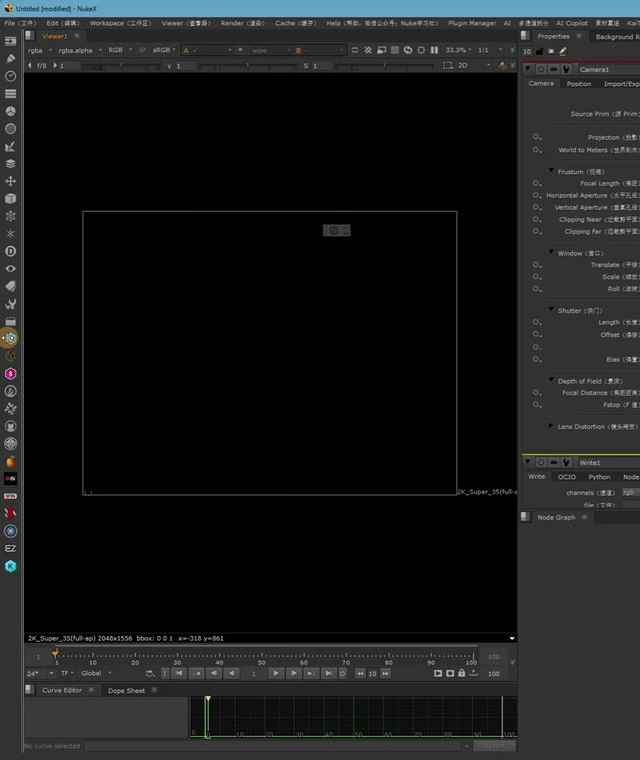Open the Render menu

tap(242, 23)
